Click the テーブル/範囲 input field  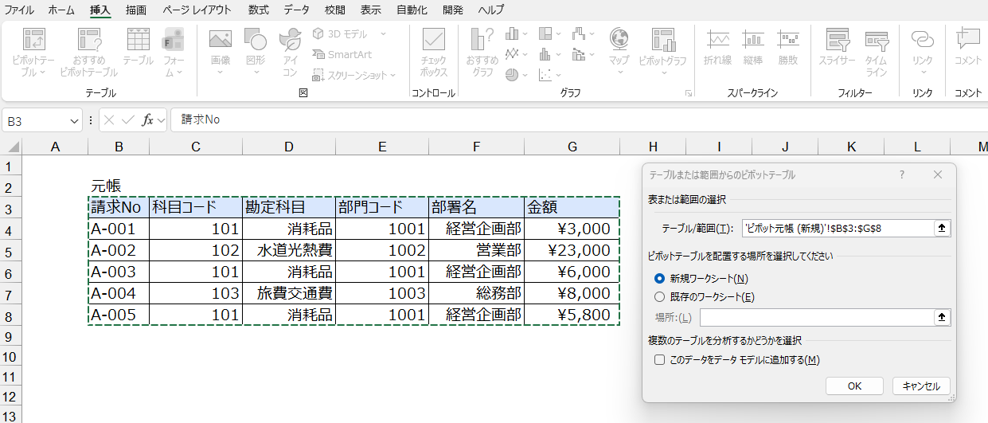pos(837,228)
